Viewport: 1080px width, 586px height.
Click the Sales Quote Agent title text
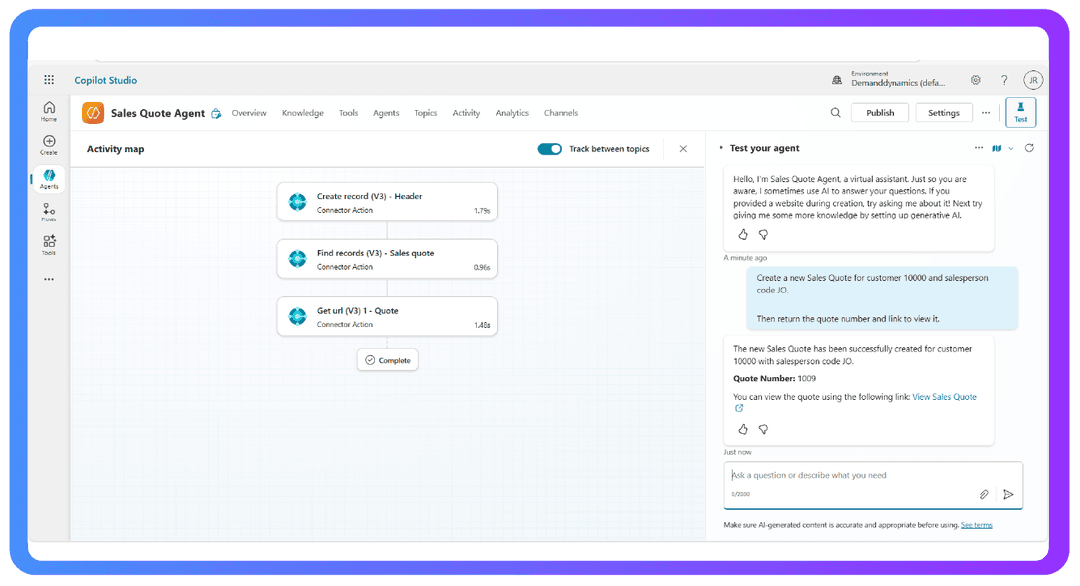point(158,114)
